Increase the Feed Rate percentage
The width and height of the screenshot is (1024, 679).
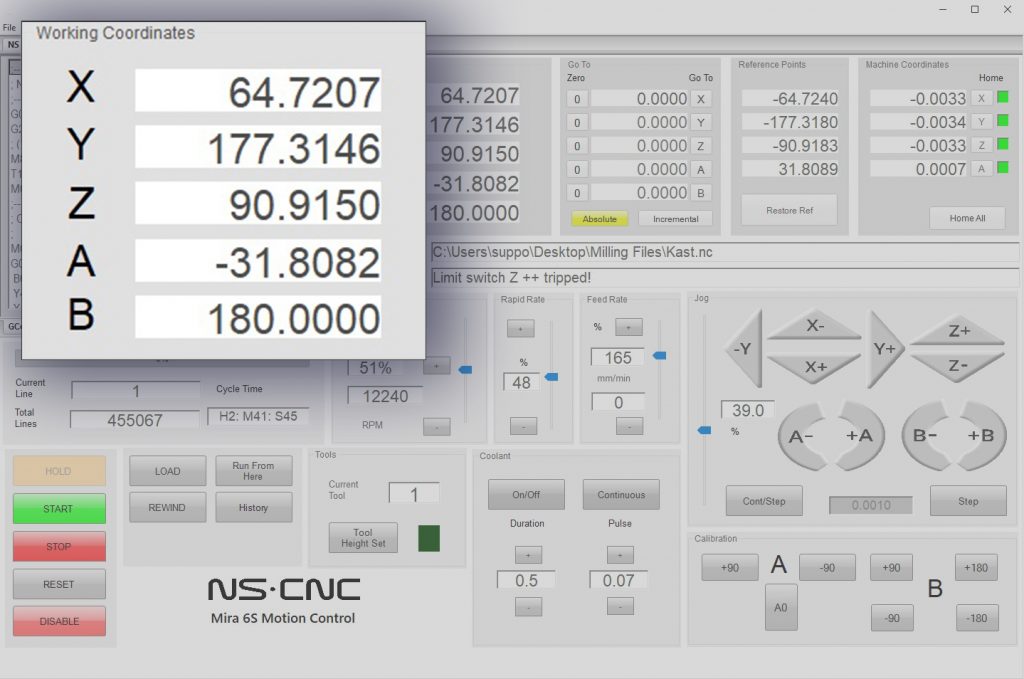pyautogui.click(x=629, y=327)
